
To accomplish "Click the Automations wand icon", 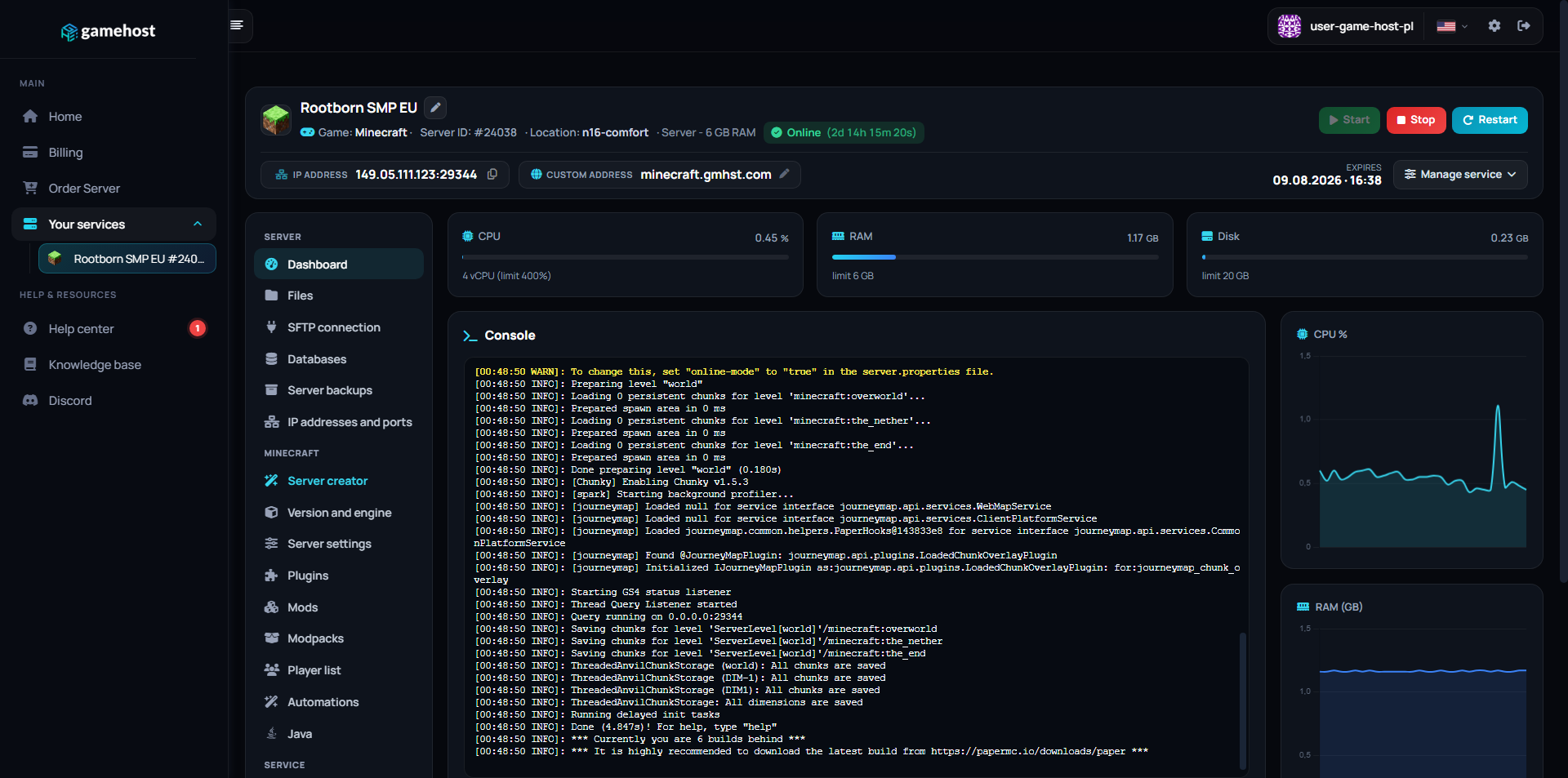I will click(x=271, y=702).
